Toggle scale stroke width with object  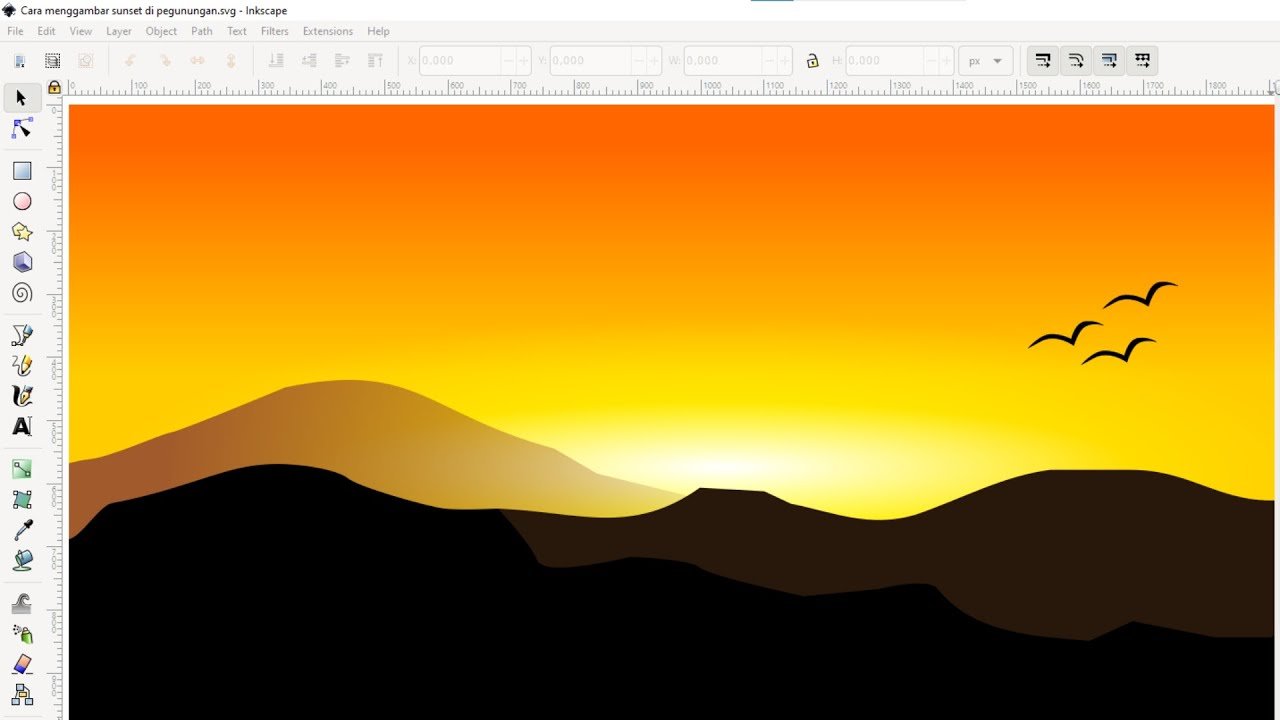[1042, 61]
